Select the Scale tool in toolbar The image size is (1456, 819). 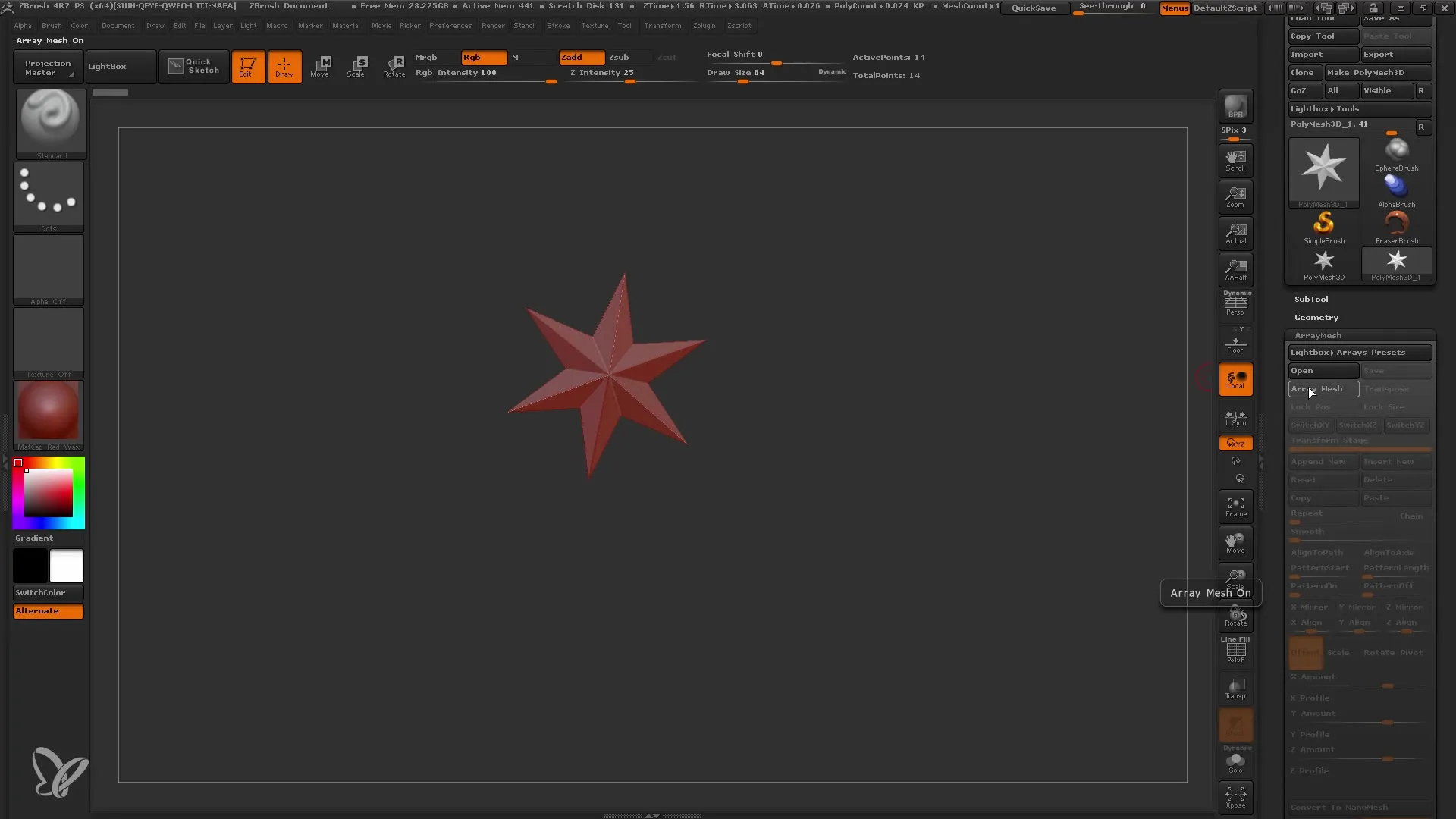[357, 65]
